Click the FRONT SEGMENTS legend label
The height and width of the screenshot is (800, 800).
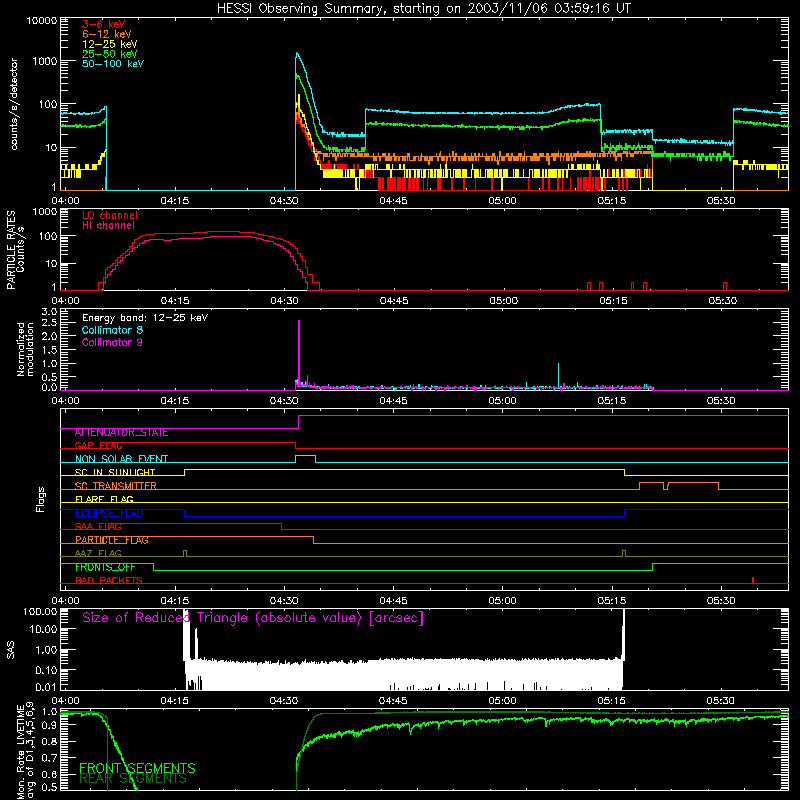pos(137,768)
